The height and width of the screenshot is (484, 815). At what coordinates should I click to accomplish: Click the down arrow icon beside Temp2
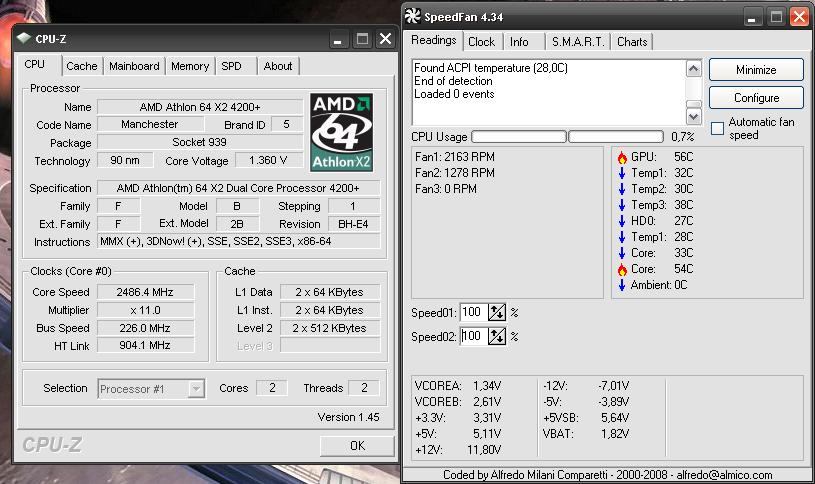622,189
